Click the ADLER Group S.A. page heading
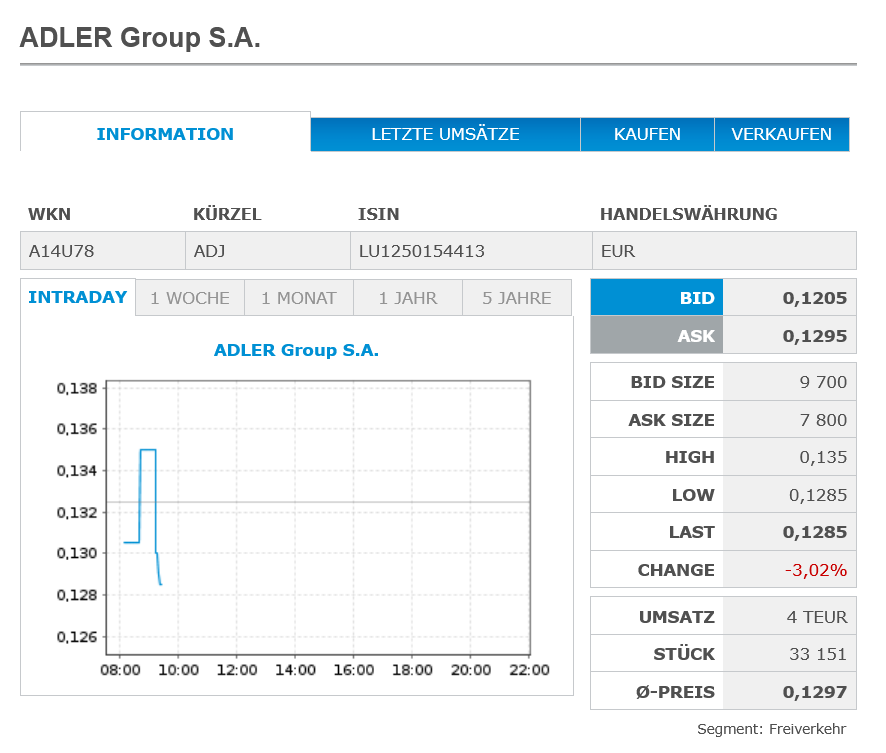This screenshot has width=886, height=753. coord(140,38)
